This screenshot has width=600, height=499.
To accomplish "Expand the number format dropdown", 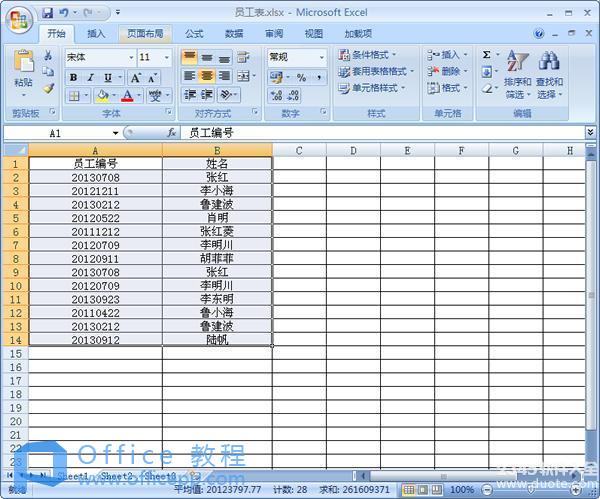I will [321, 57].
